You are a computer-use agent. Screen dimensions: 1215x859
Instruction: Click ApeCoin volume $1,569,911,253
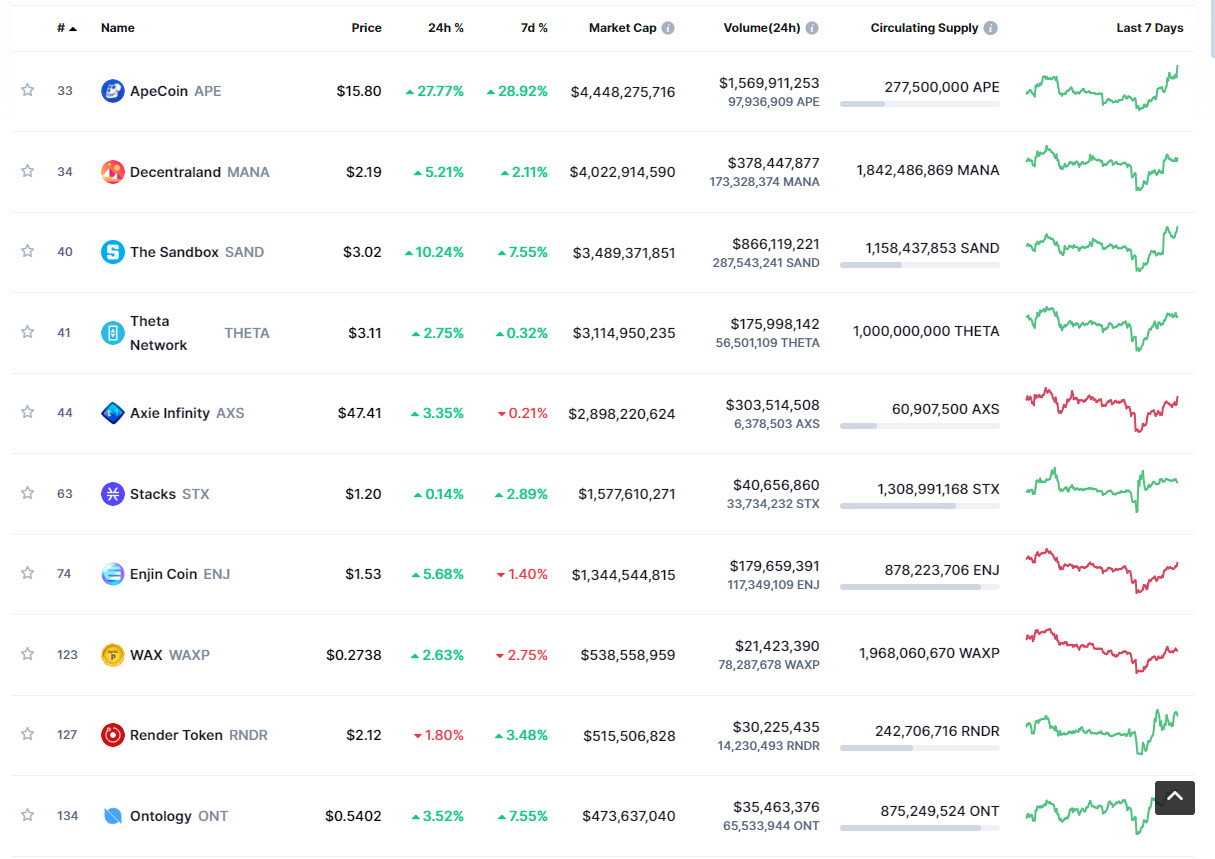tap(769, 83)
